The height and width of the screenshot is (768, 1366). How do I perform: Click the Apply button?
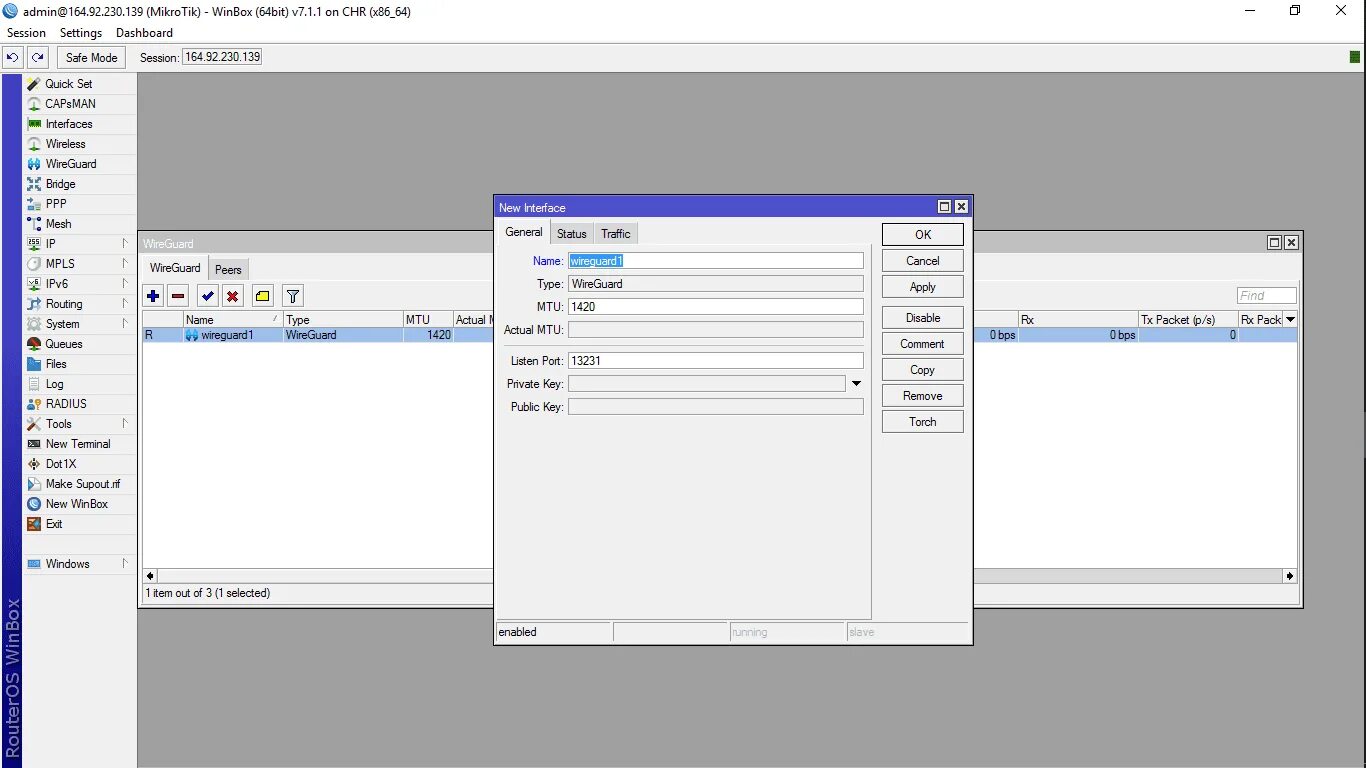tap(923, 287)
